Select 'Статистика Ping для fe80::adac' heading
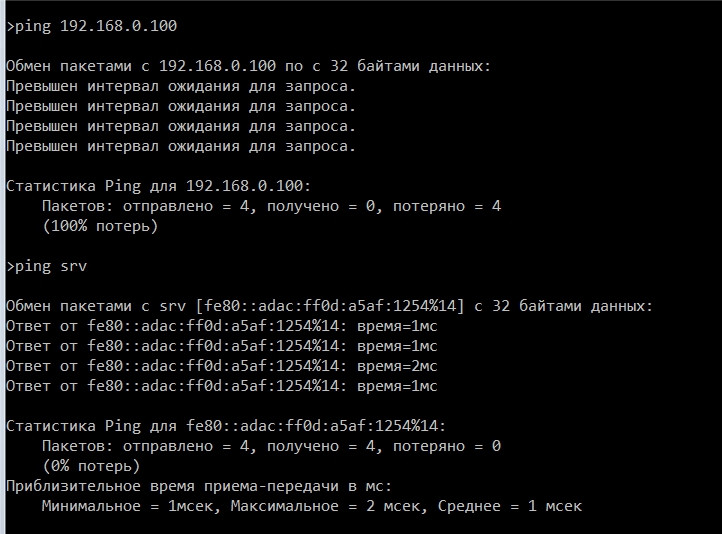This screenshot has height=534, width=722. (226, 426)
